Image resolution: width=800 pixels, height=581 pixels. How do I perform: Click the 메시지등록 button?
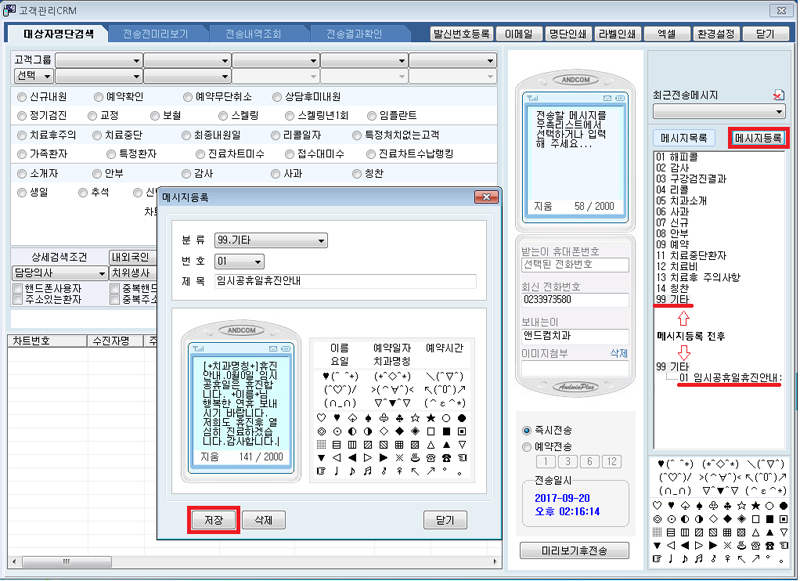(758, 138)
